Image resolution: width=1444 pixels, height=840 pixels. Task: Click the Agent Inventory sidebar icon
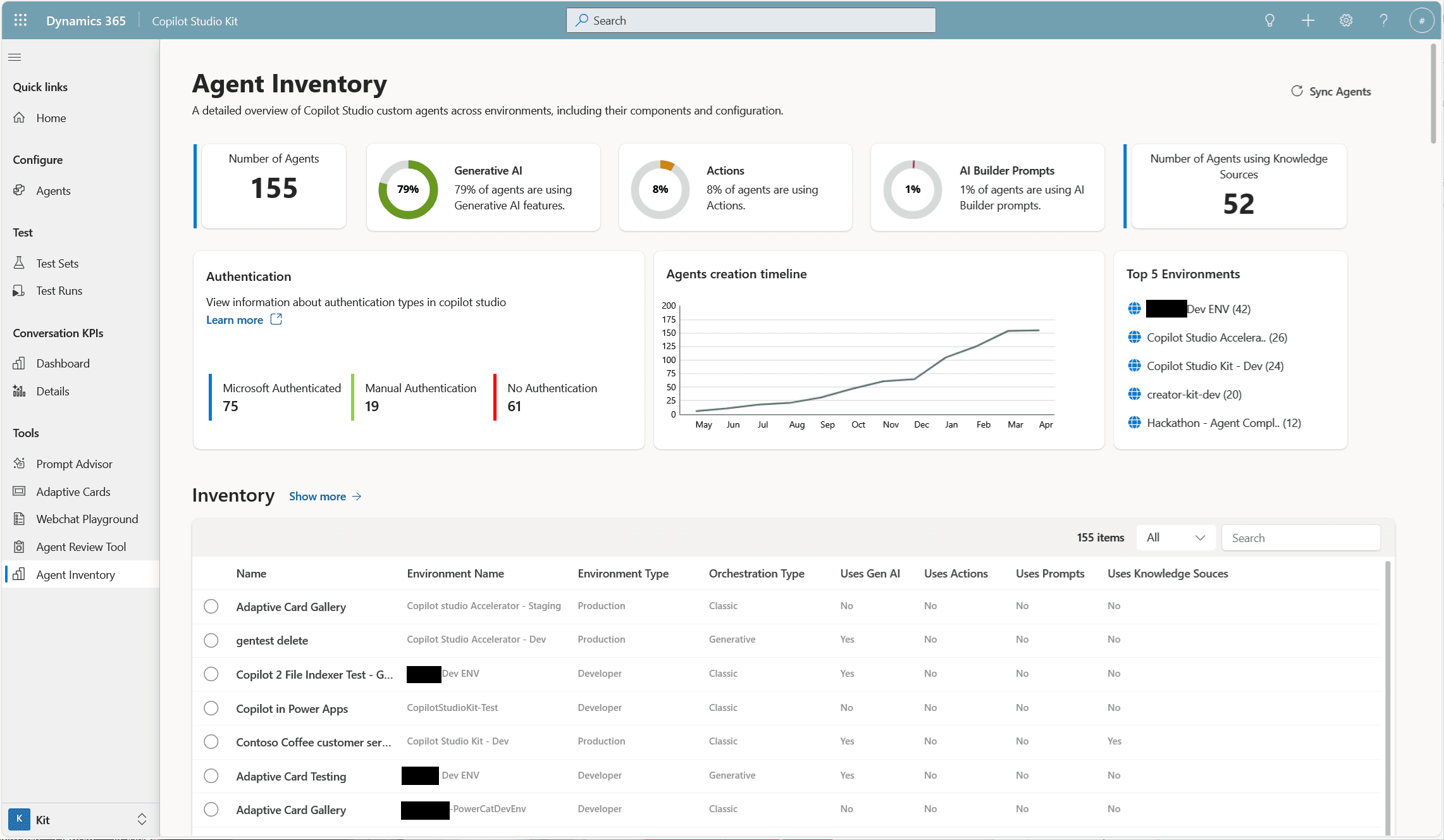point(19,574)
